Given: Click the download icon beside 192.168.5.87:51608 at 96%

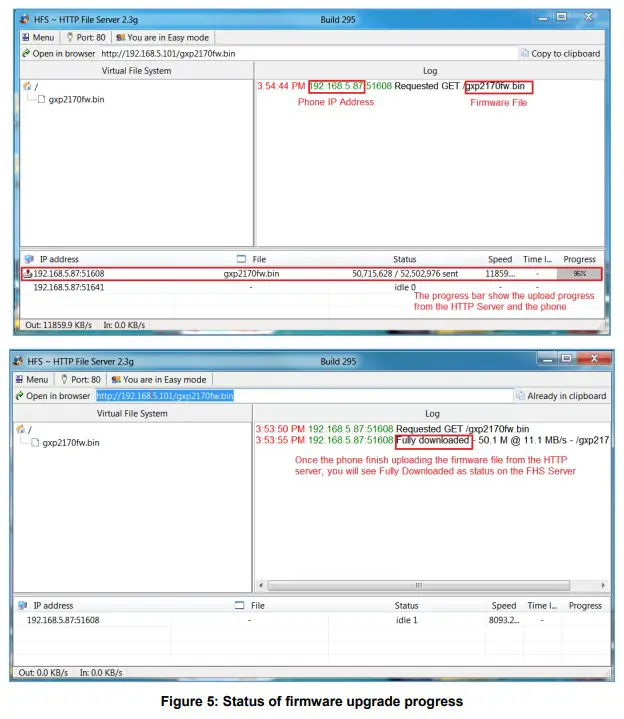Looking at the screenshot, I should pos(27,273).
